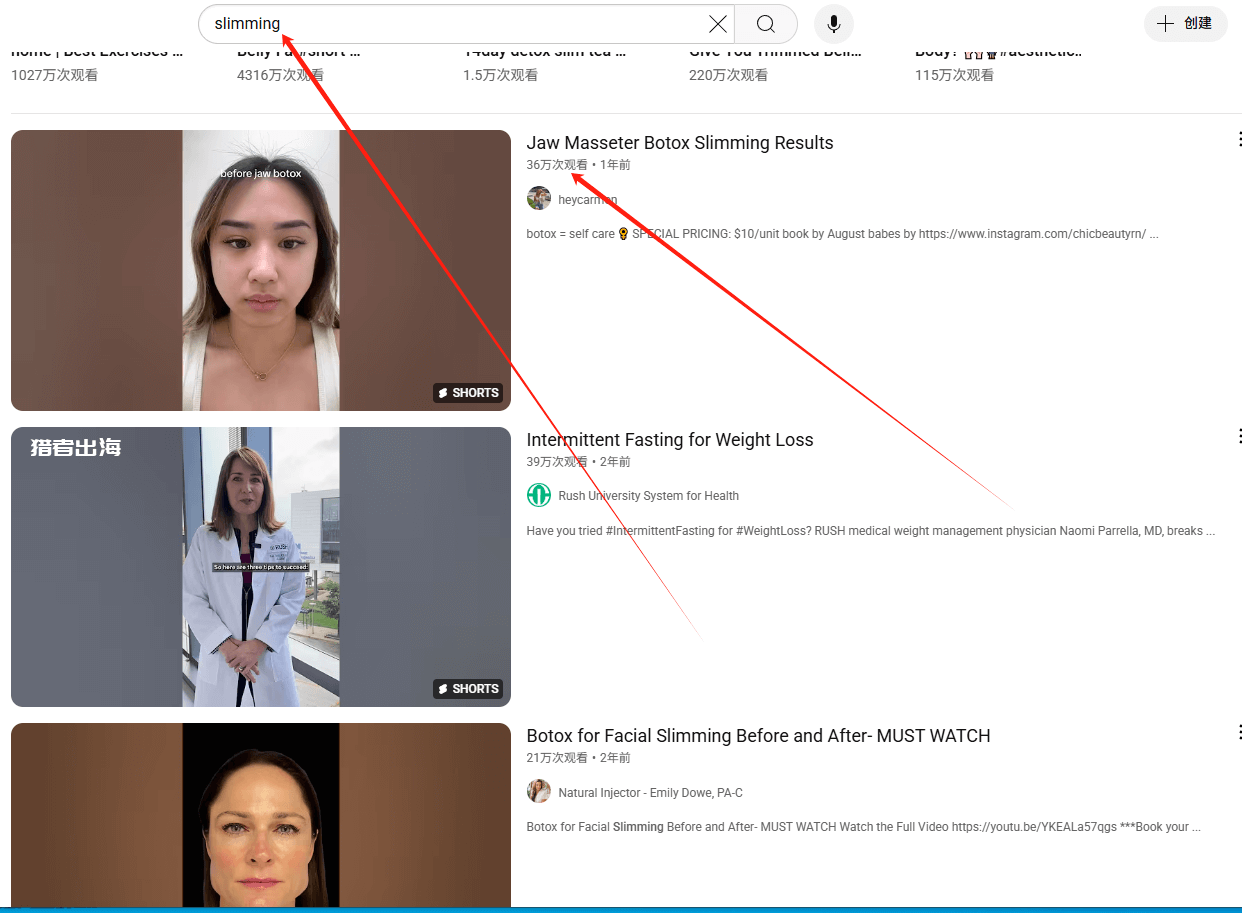1242x913 pixels.
Task: Open the Botox for Facial Slimming thumbnail
Action: tap(261, 815)
